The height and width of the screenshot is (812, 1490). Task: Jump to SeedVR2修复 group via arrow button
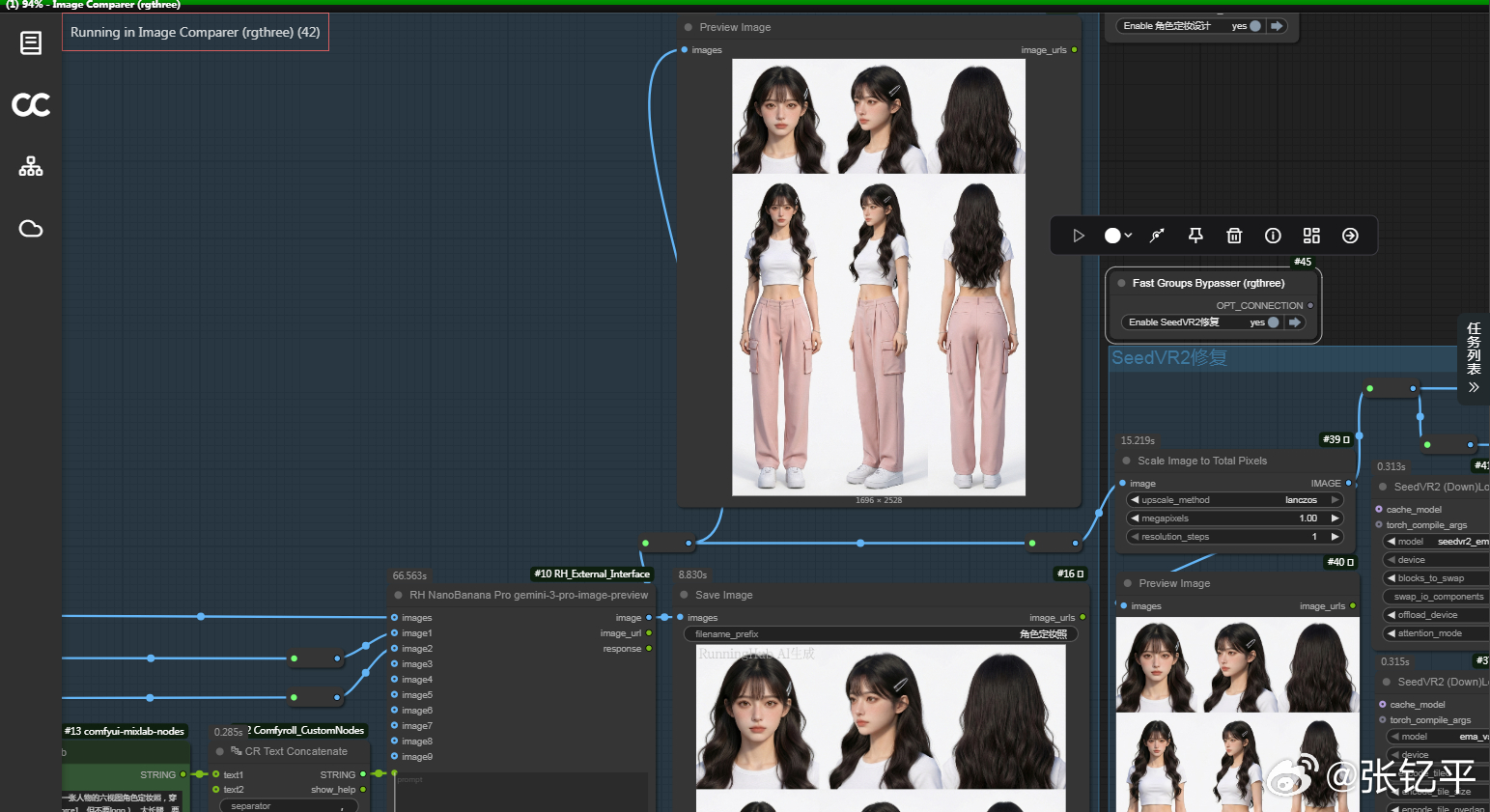point(1295,322)
